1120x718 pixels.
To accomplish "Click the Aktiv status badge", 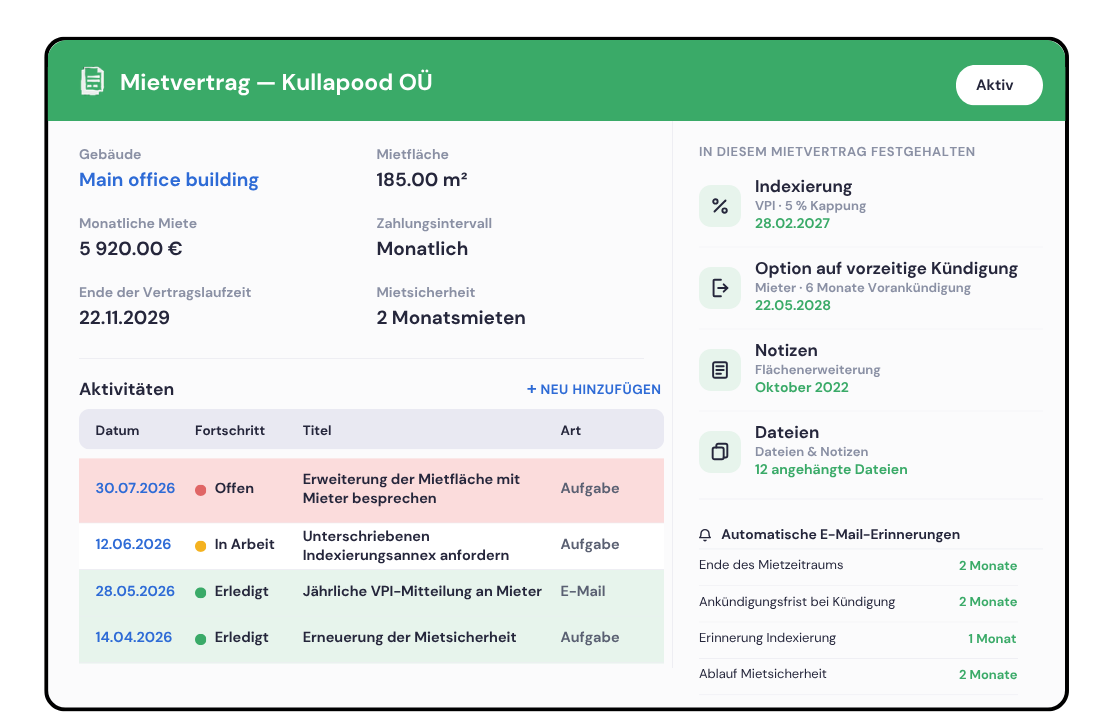I will [999, 85].
